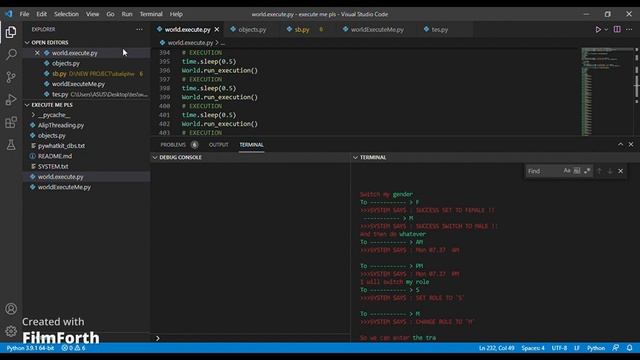Open Explorer Views and More Actions ellipsis

point(139,29)
